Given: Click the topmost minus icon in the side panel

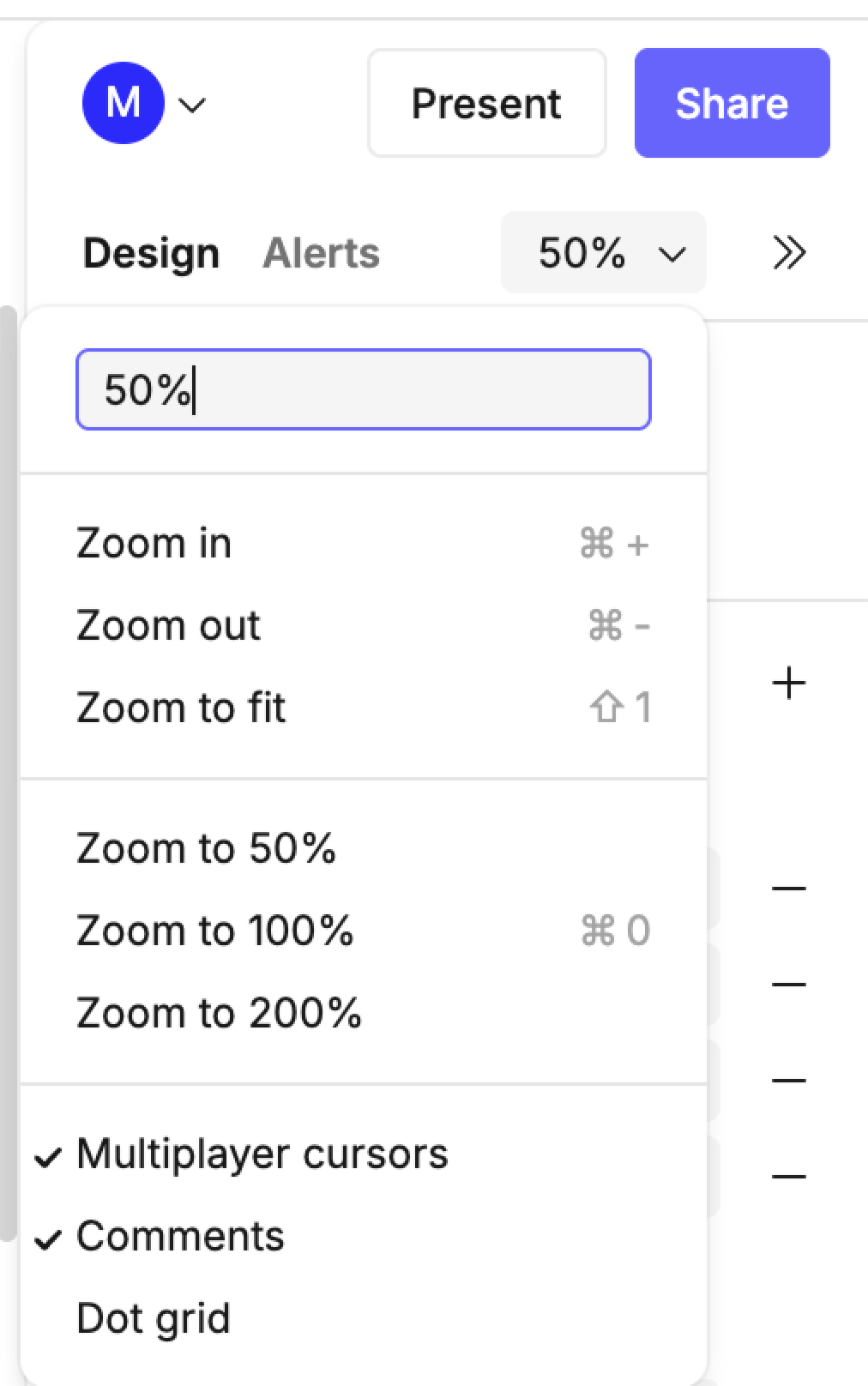Looking at the screenshot, I should coord(789,889).
